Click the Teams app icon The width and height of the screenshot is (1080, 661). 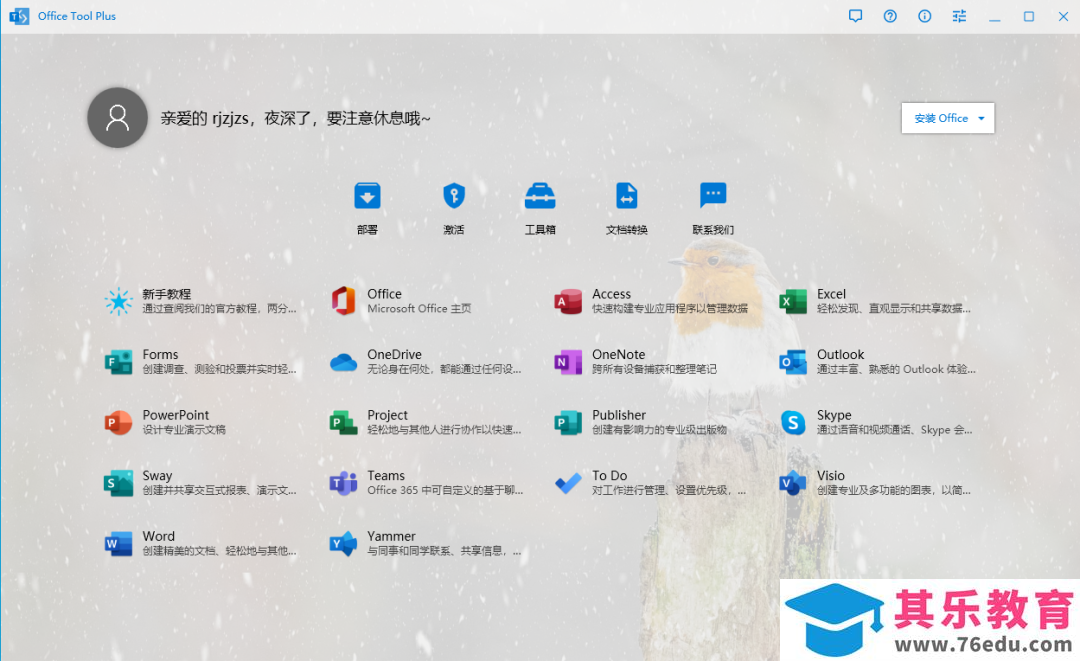click(x=343, y=483)
